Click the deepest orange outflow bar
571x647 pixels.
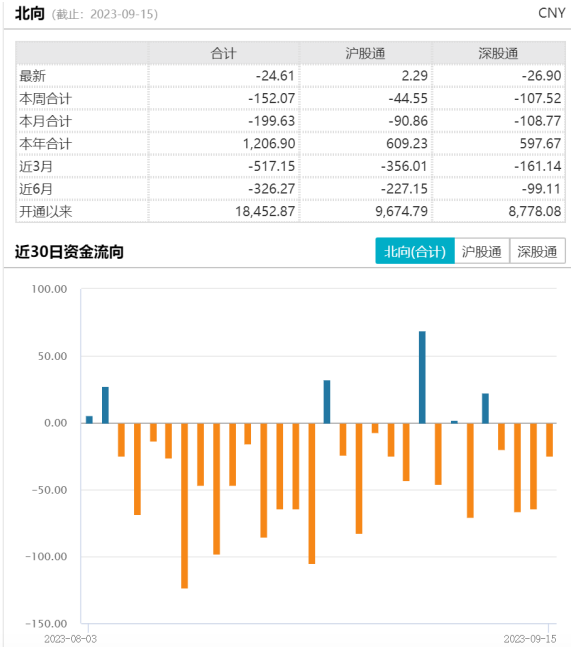[184, 505]
